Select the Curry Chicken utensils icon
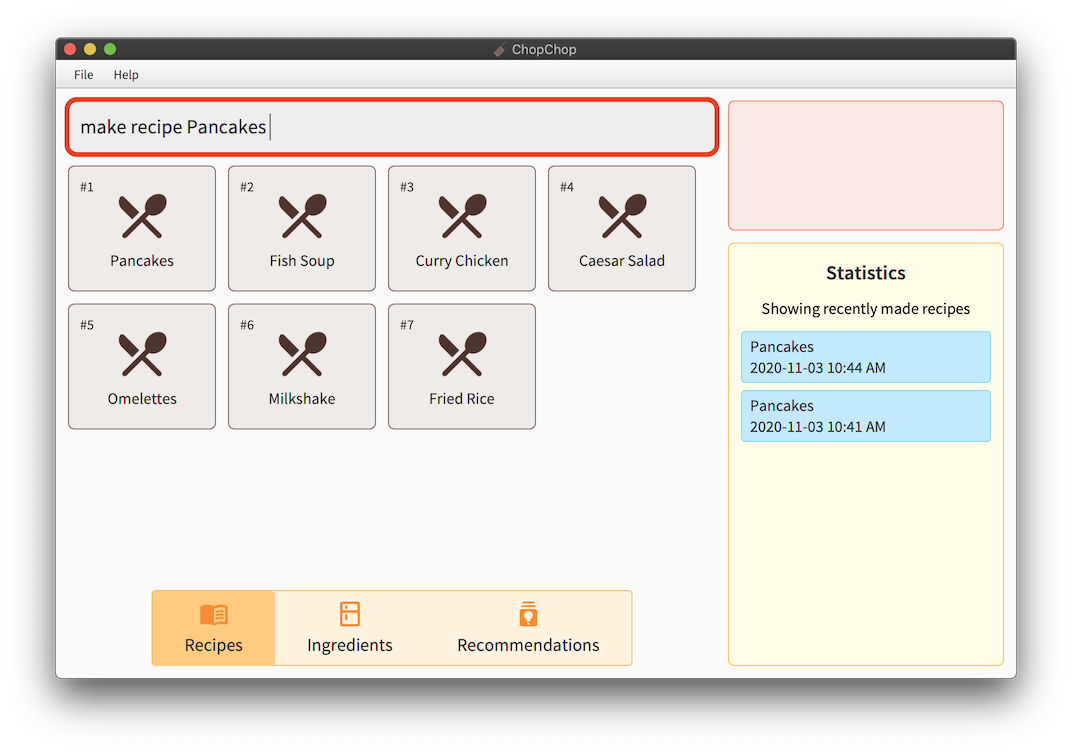This screenshot has height=752, width=1072. tap(462, 216)
